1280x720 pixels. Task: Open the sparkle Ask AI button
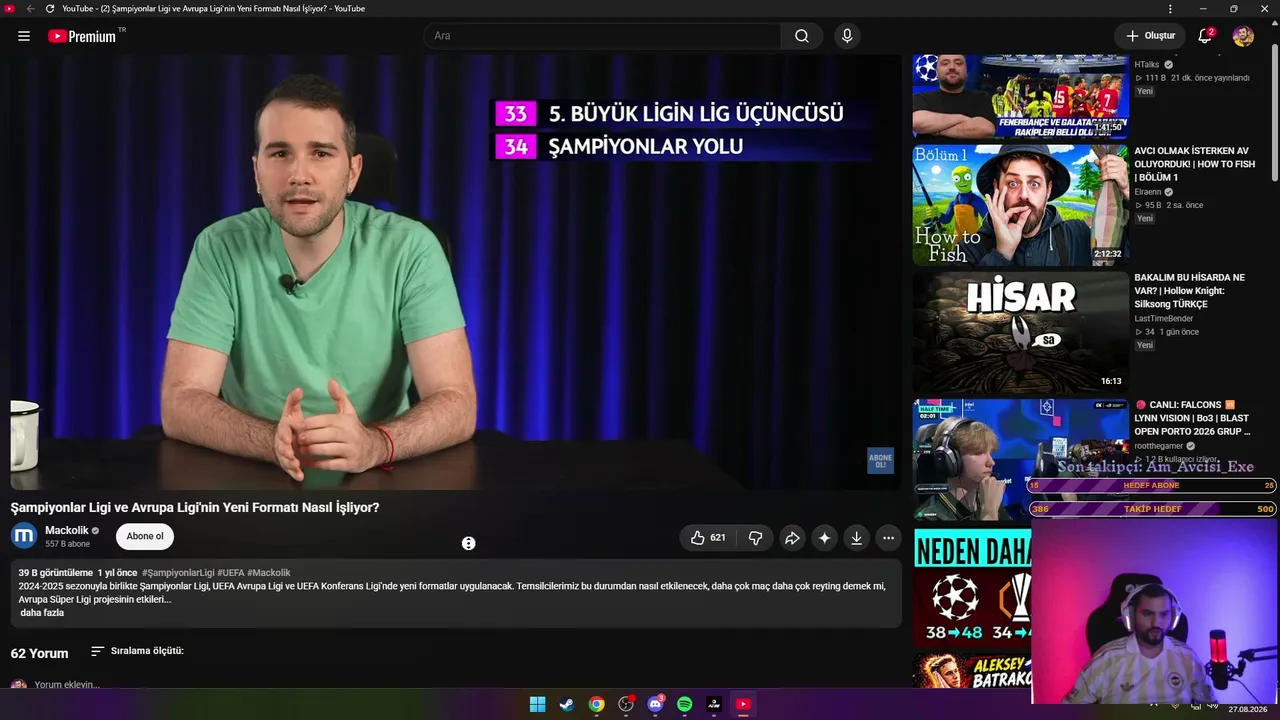click(824, 538)
